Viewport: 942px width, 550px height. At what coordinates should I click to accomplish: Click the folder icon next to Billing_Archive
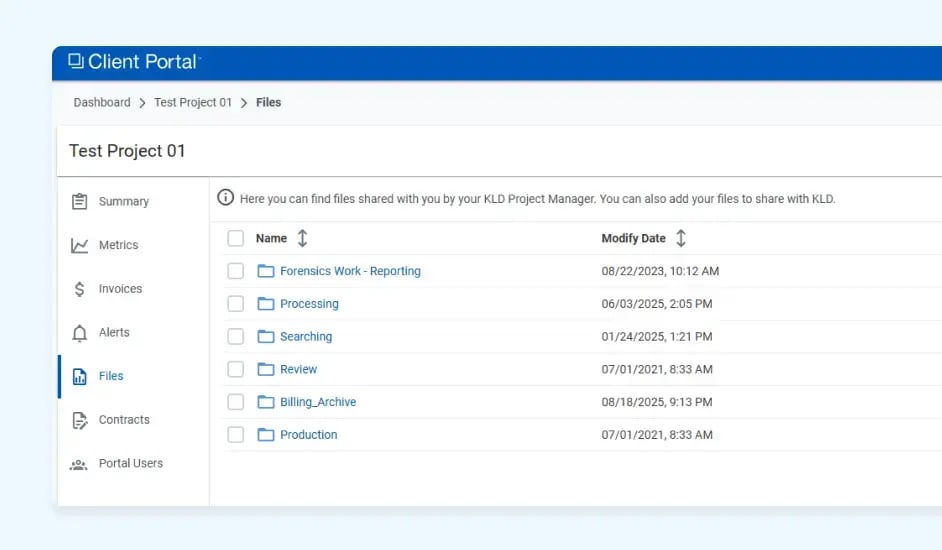click(266, 402)
